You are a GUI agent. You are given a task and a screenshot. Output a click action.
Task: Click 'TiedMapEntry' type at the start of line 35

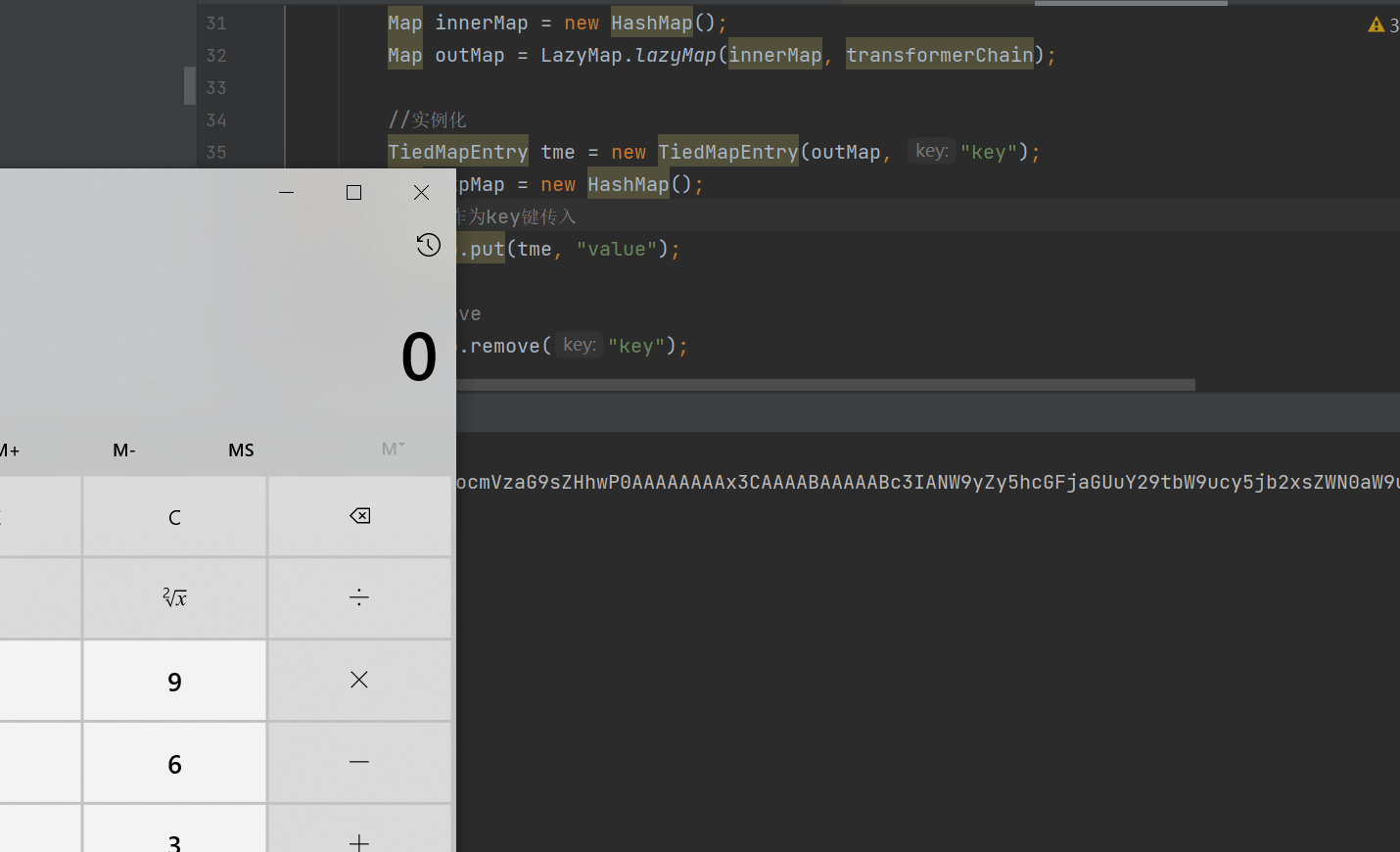pos(457,152)
